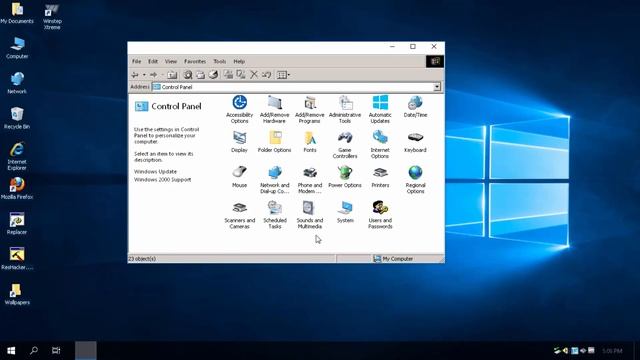
Task: Open Add/Remove Programs
Action: click(309, 109)
